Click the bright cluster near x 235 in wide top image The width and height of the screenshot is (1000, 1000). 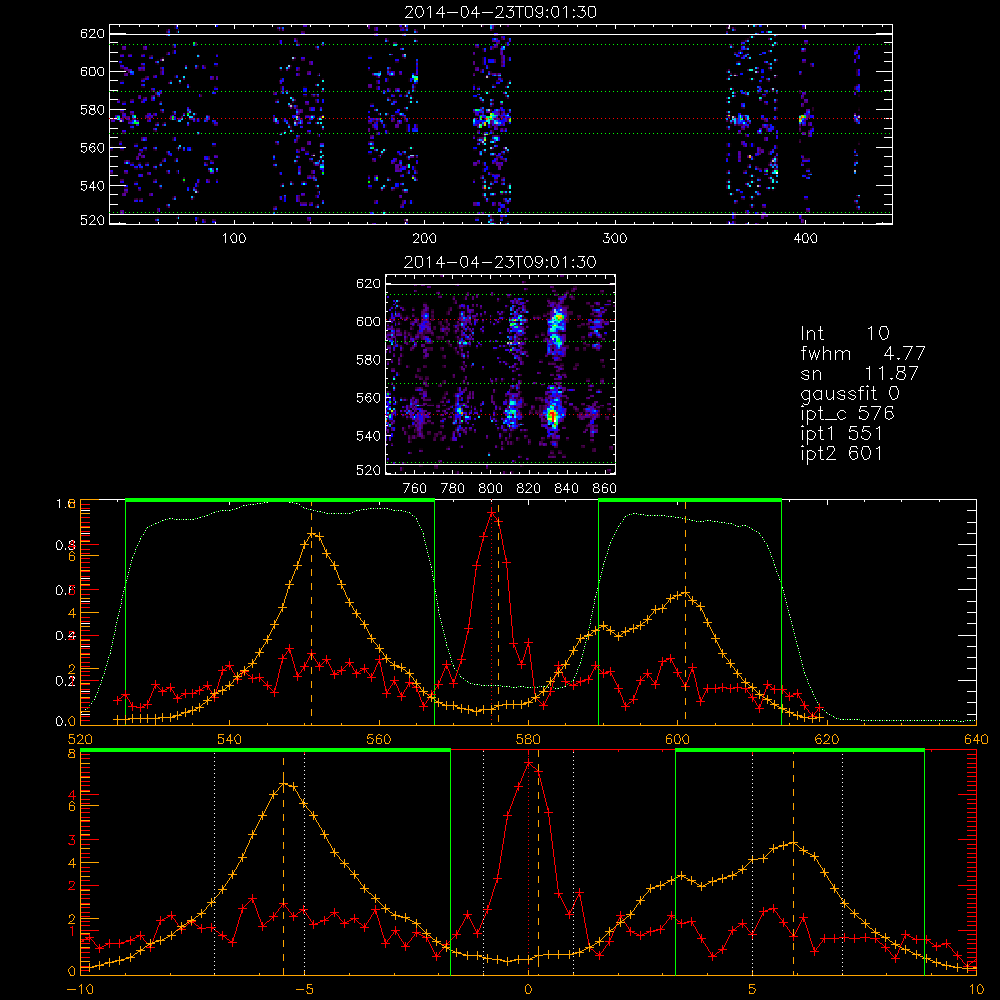click(x=491, y=119)
